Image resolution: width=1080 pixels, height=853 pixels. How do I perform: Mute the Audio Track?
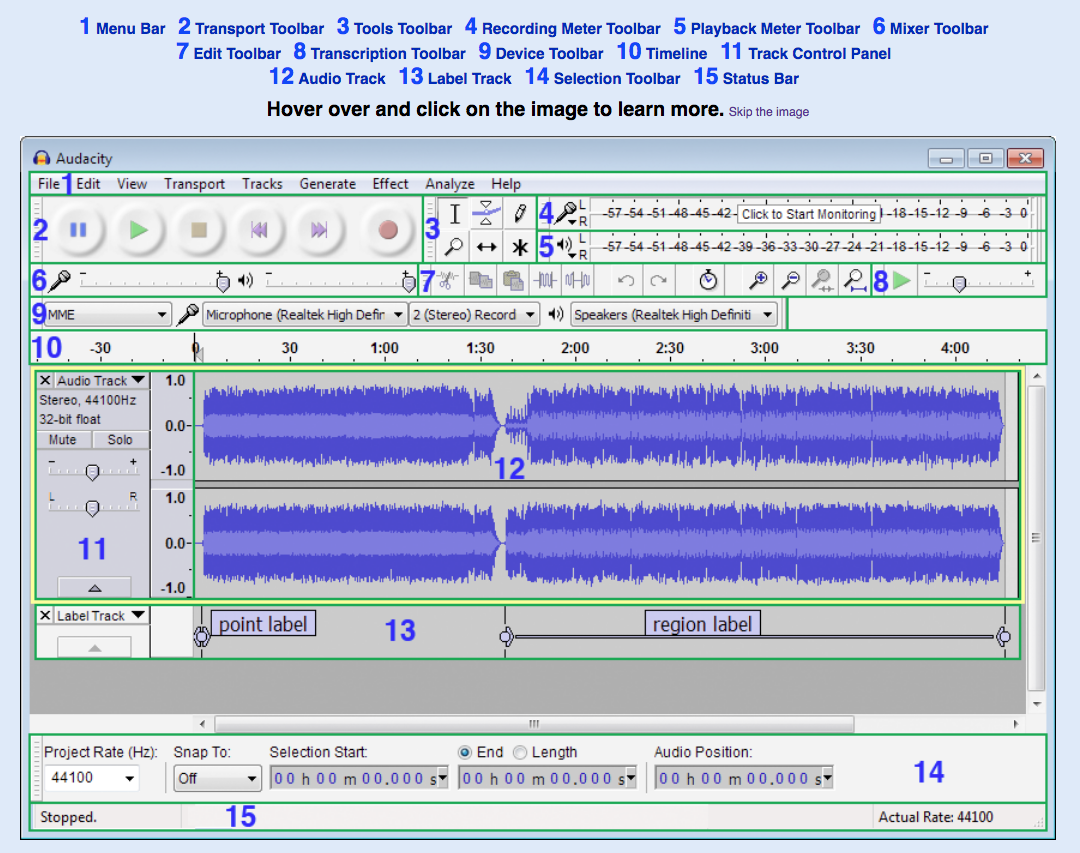(x=63, y=440)
